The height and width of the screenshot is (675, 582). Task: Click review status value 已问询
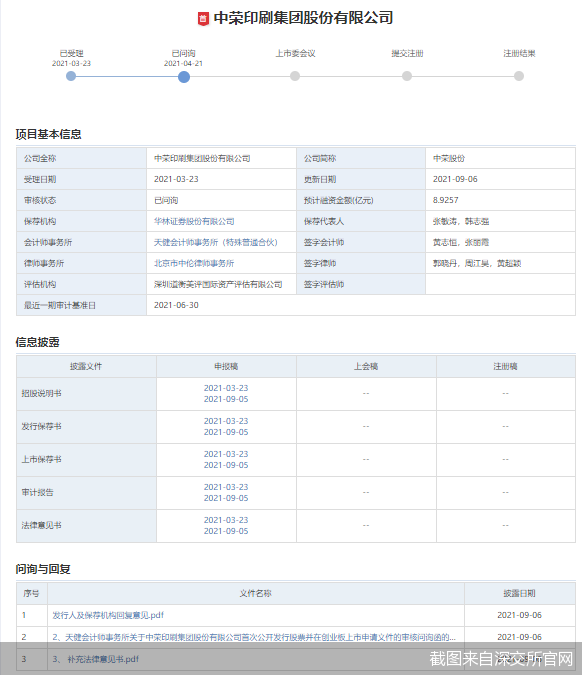point(166,200)
